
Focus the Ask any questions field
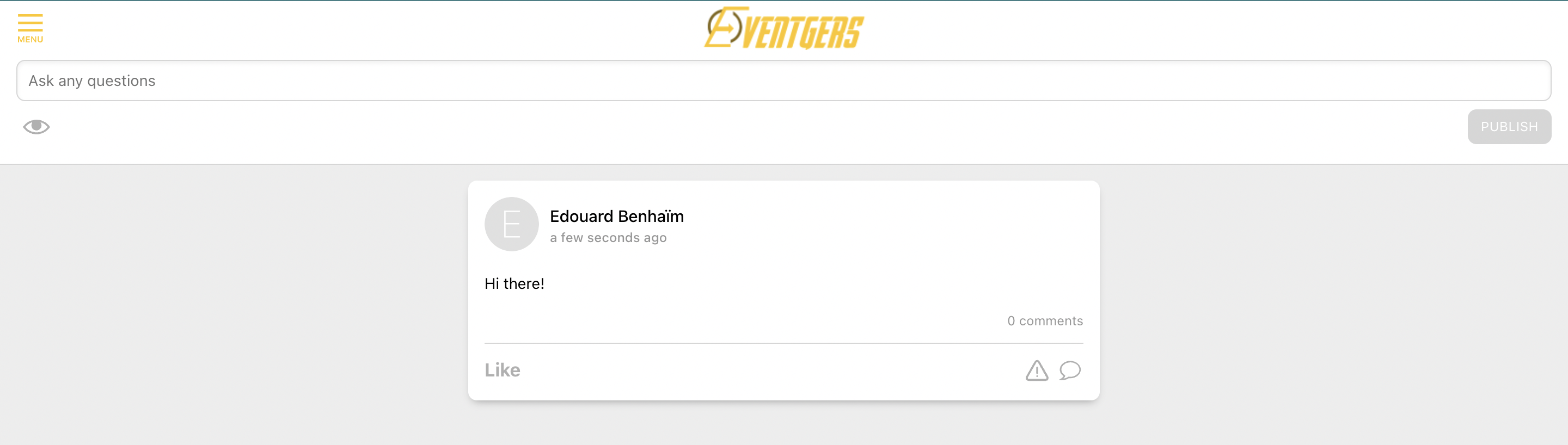(x=783, y=81)
